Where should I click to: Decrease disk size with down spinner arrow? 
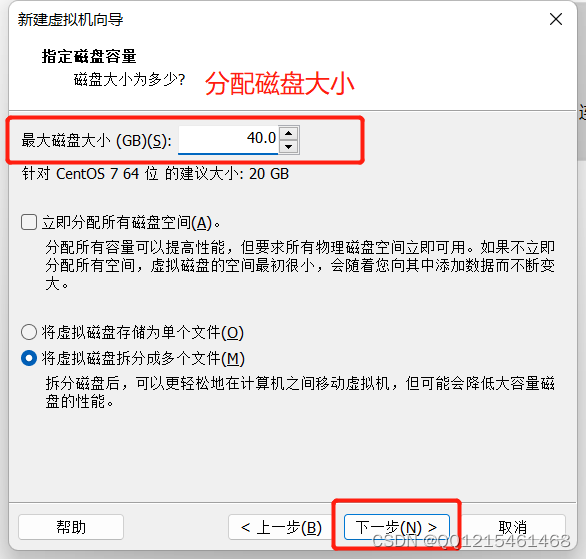click(x=289, y=147)
